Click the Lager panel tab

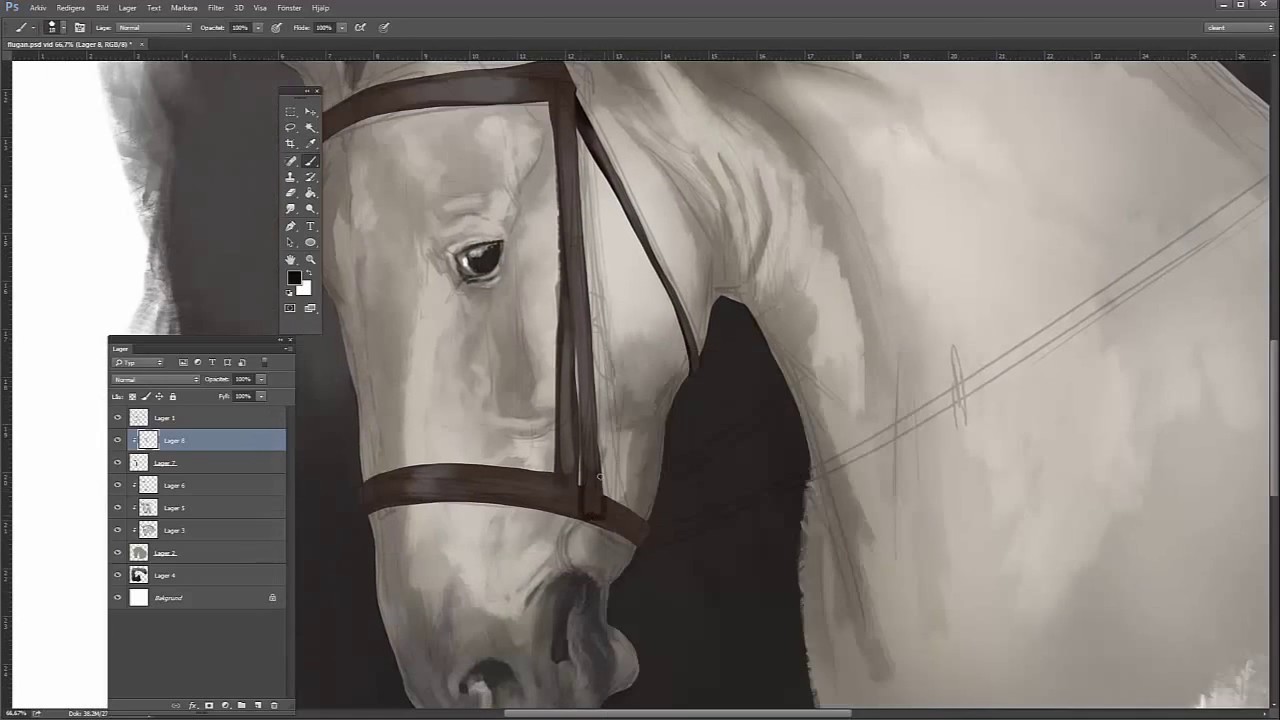click(121, 349)
